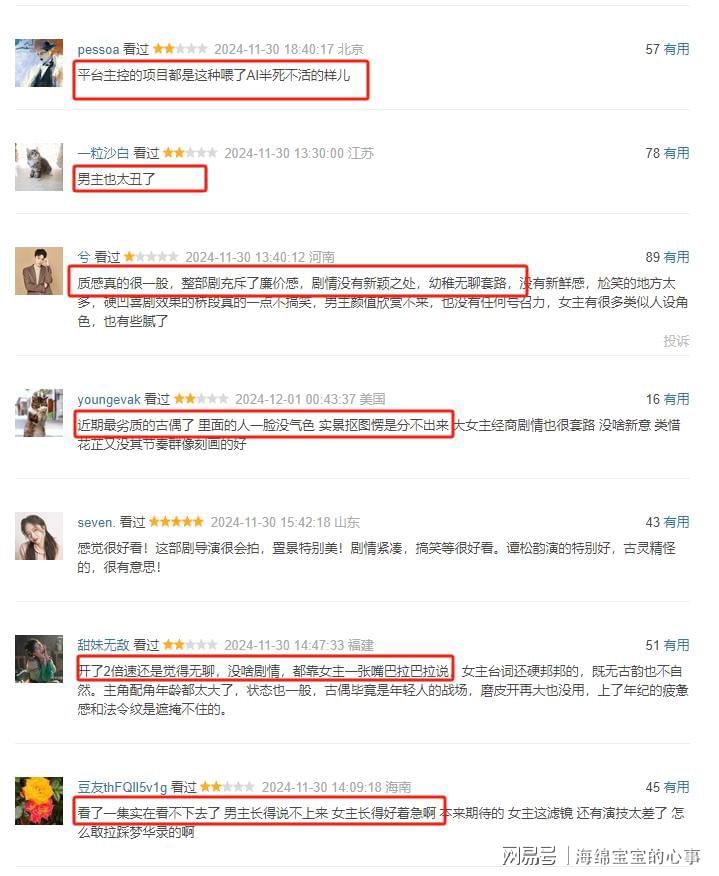This screenshot has width=719, height=876.
Task: Open pessoa's user profile avatar
Action: coord(39,63)
